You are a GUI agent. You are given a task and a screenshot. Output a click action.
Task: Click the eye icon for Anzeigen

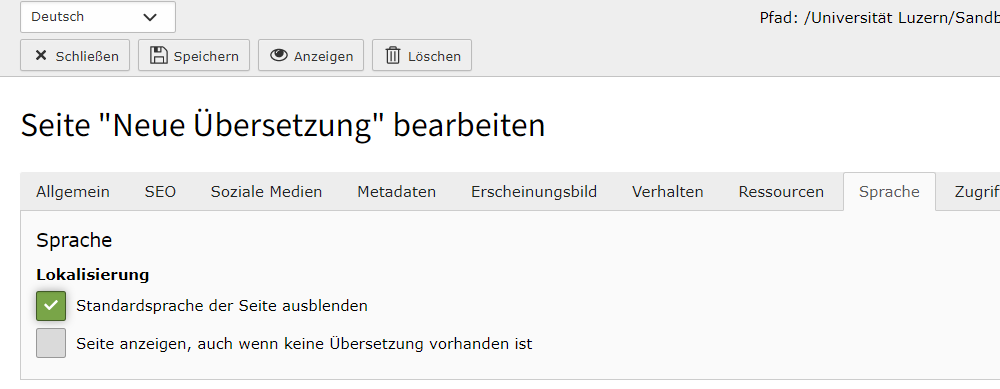279,55
